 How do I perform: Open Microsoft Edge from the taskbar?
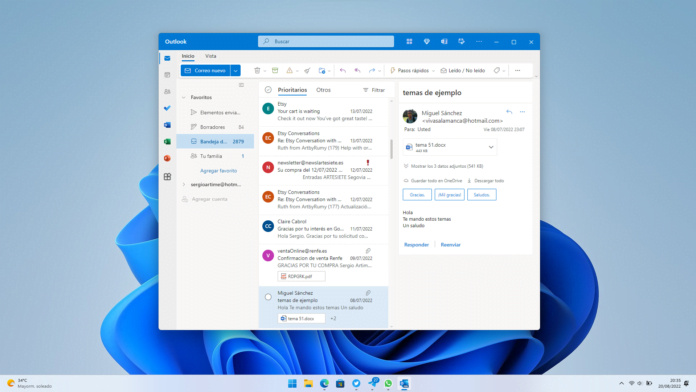324,384
